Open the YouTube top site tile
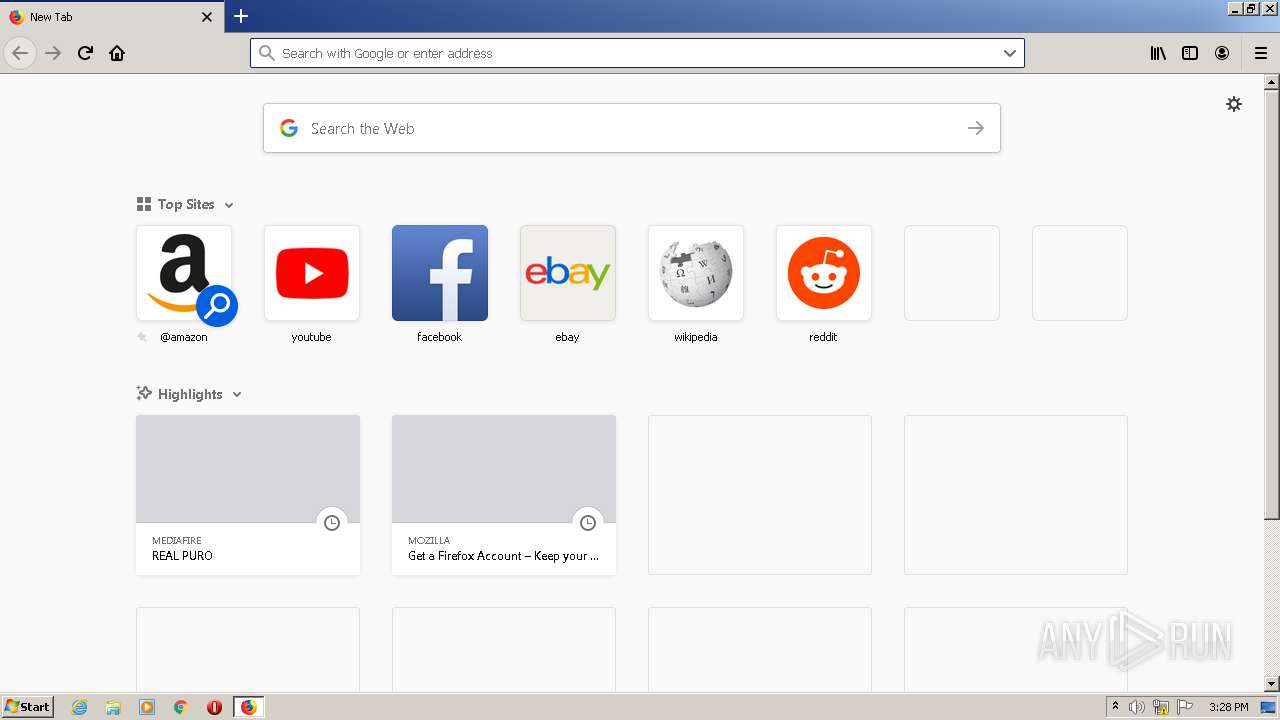The width and height of the screenshot is (1280, 720). pyautogui.click(x=312, y=273)
